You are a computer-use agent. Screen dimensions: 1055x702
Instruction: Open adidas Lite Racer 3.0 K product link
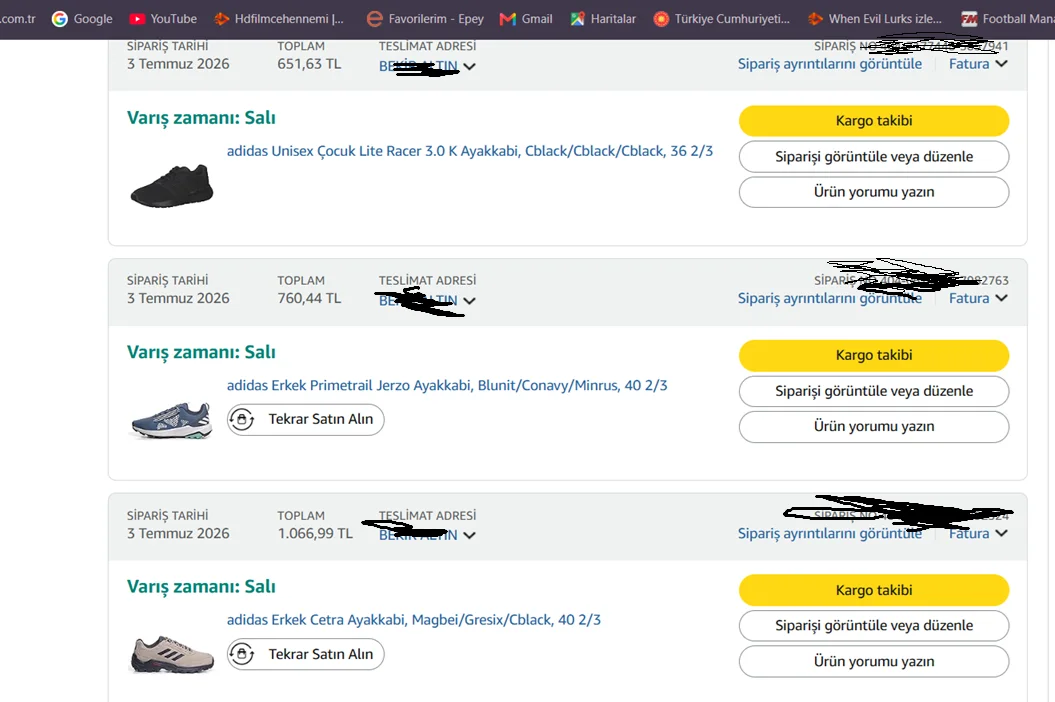click(x=470, y=151)
